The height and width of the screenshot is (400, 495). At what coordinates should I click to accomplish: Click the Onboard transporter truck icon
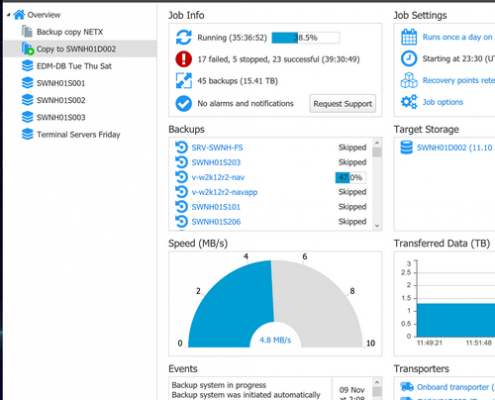(x=407, y=387)
